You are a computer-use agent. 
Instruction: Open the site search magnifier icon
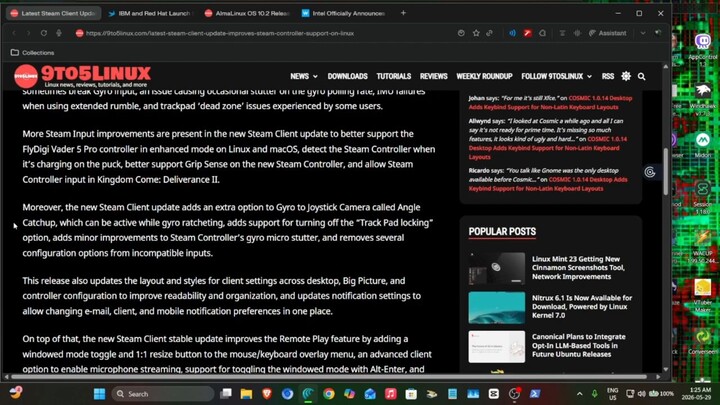point(641,77)
